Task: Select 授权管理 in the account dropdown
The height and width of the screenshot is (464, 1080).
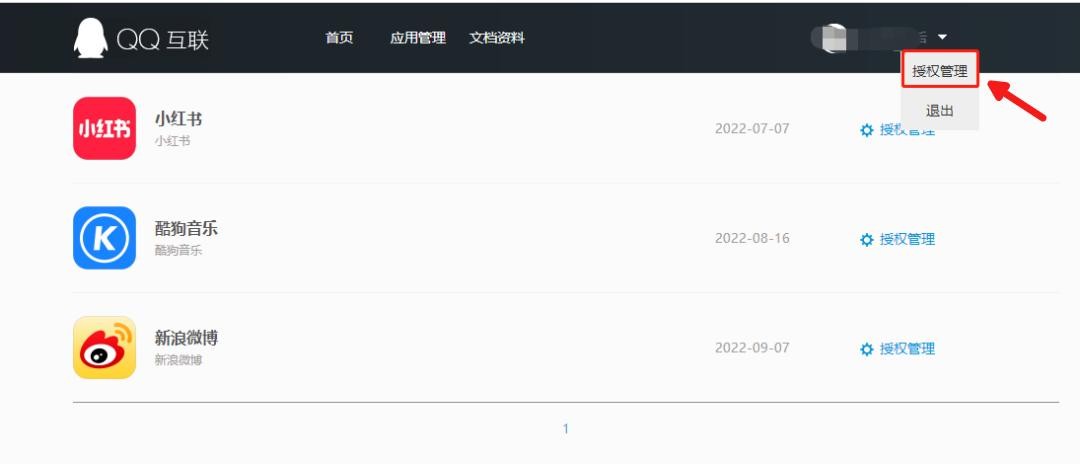Action: click(939, 71)
